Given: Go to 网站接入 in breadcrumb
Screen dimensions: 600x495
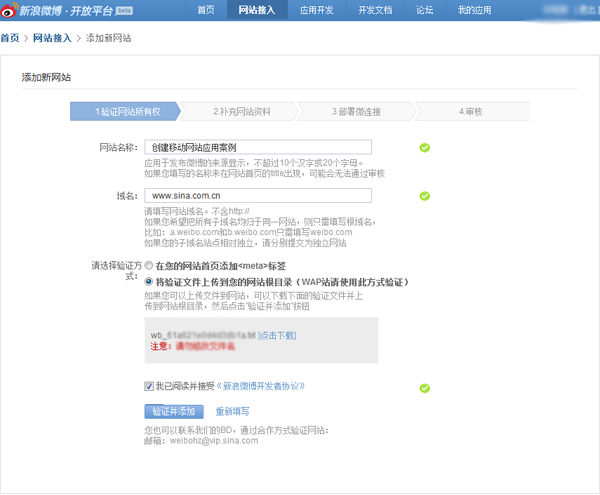Looking at the screenshot, I should [x=52, y=38].
